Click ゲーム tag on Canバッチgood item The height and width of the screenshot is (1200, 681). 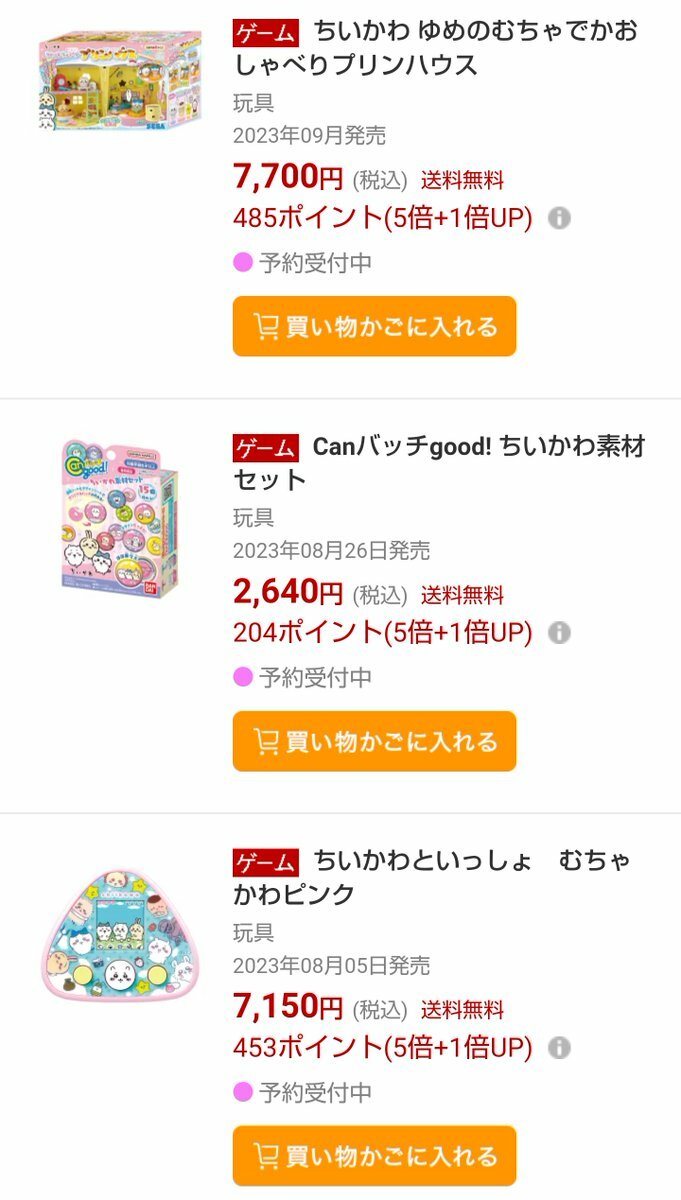(266, 448)
